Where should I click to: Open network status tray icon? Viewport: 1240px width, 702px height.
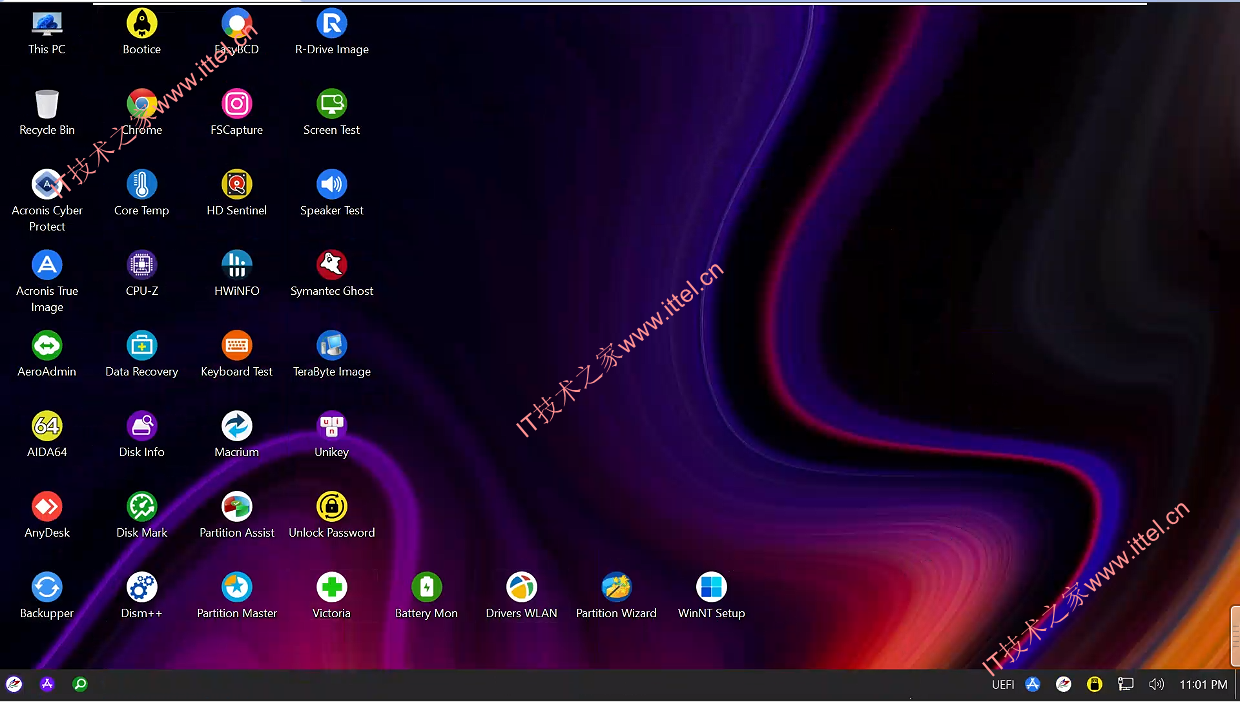pos(1126,685)
